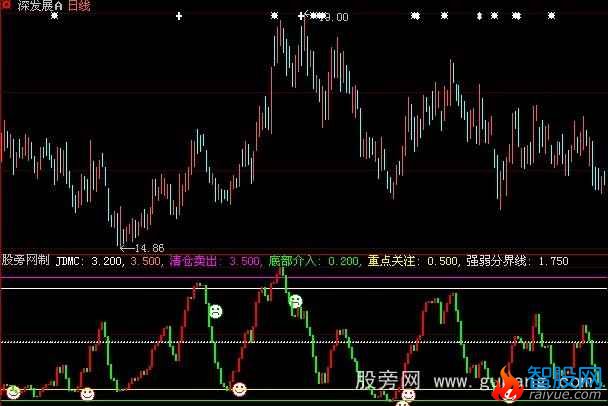
Task: Click the dotted 强弱分界线 horizontal line
Action: [x=304, y=342]
